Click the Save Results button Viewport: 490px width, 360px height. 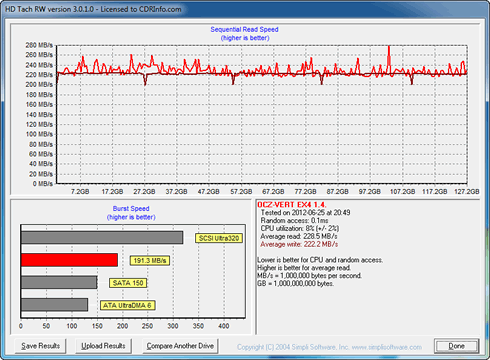[40, 346]
